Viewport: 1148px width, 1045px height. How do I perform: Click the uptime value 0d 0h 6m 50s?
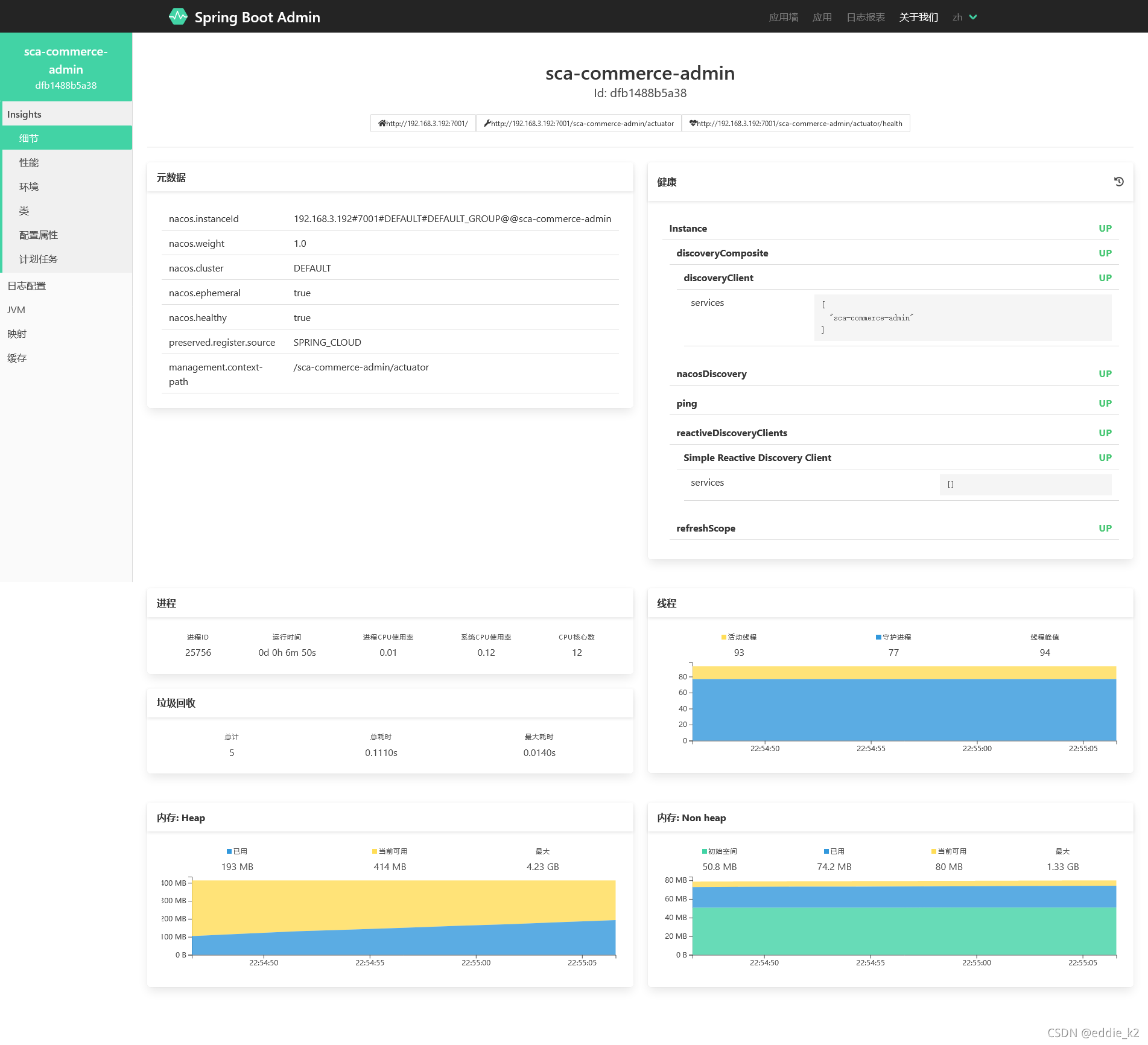click(287, 652)
